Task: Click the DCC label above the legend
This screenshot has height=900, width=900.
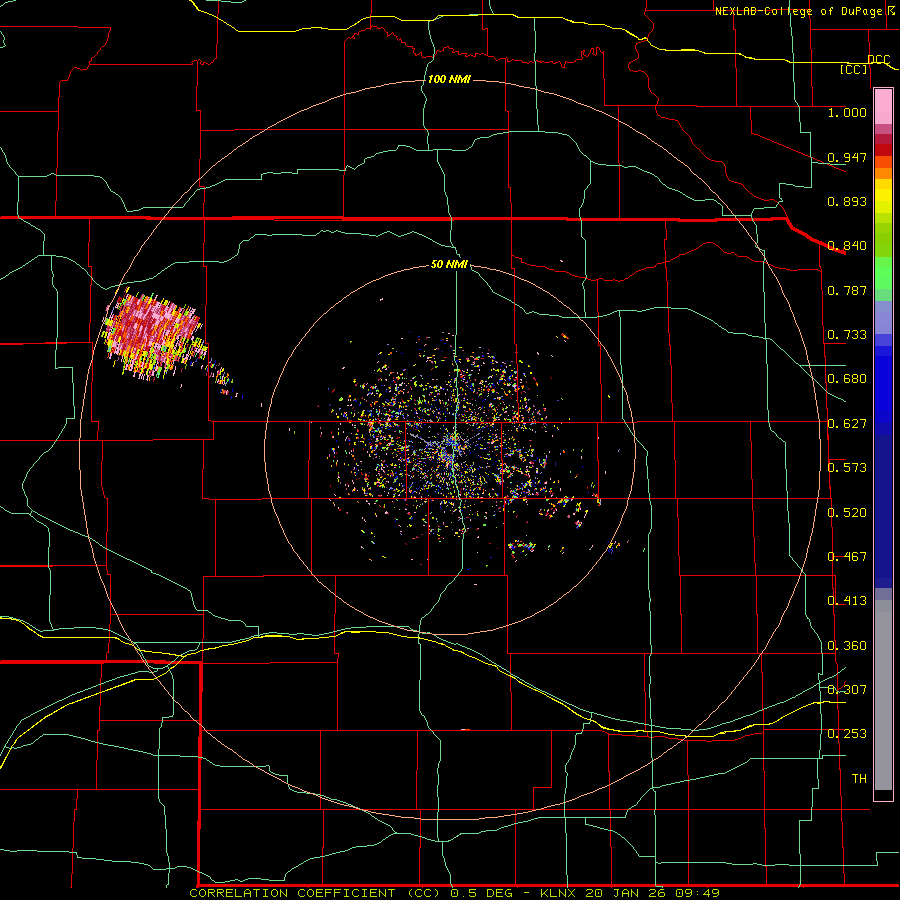Action: [x=878, y=60]
